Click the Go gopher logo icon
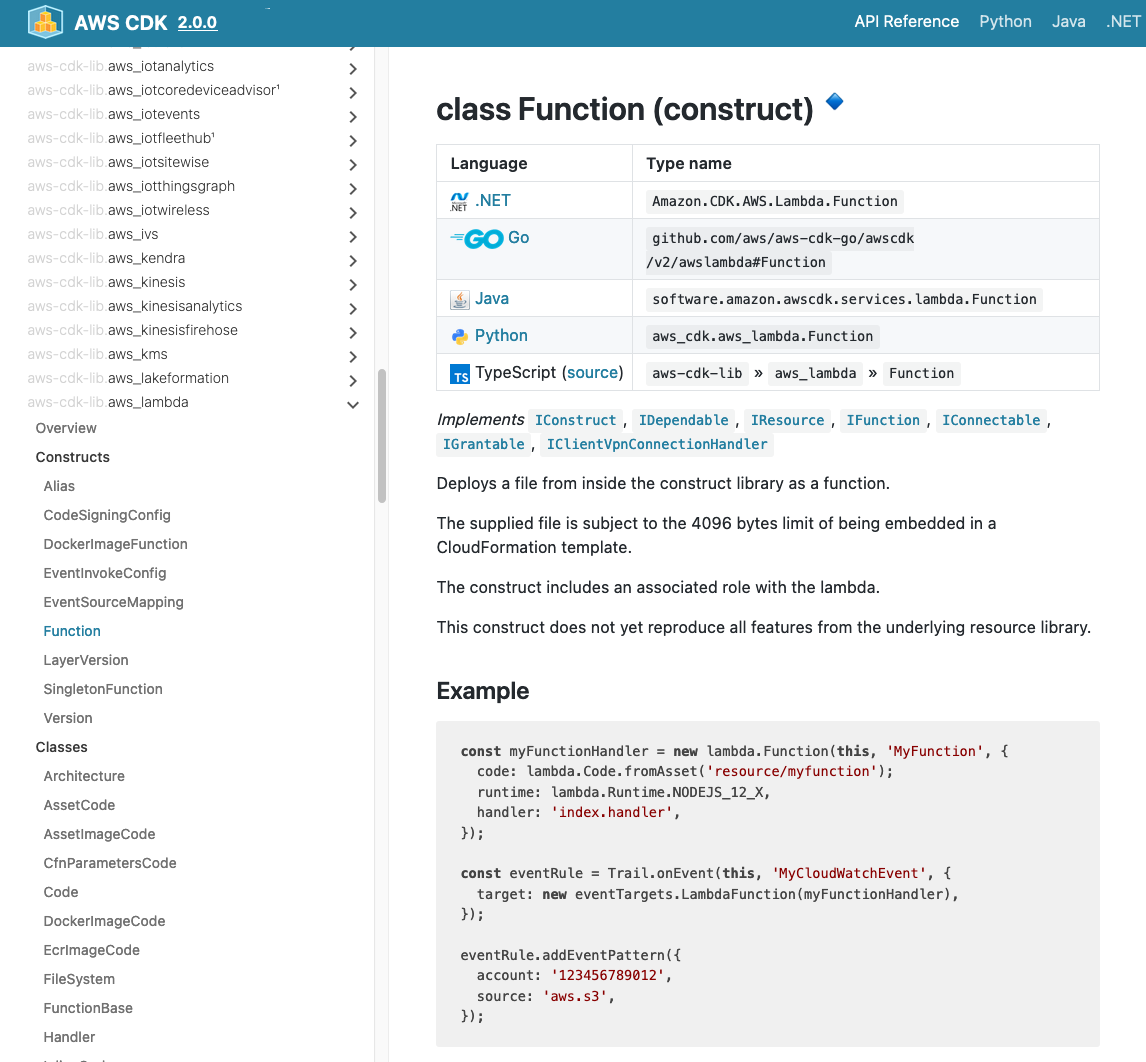Image resolution: width=1146 pixels, height=1062 pixels. pos(477,238)
